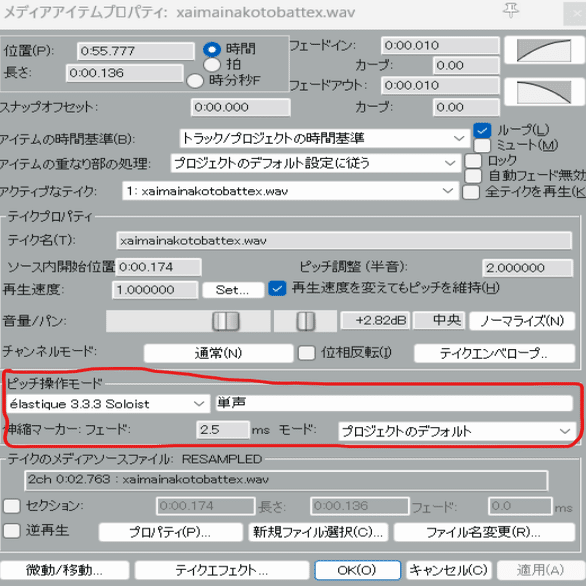Viewport: 586px width, 586px height.
Task: Select the 拍 radio button
Action: [x=212, y=65]
